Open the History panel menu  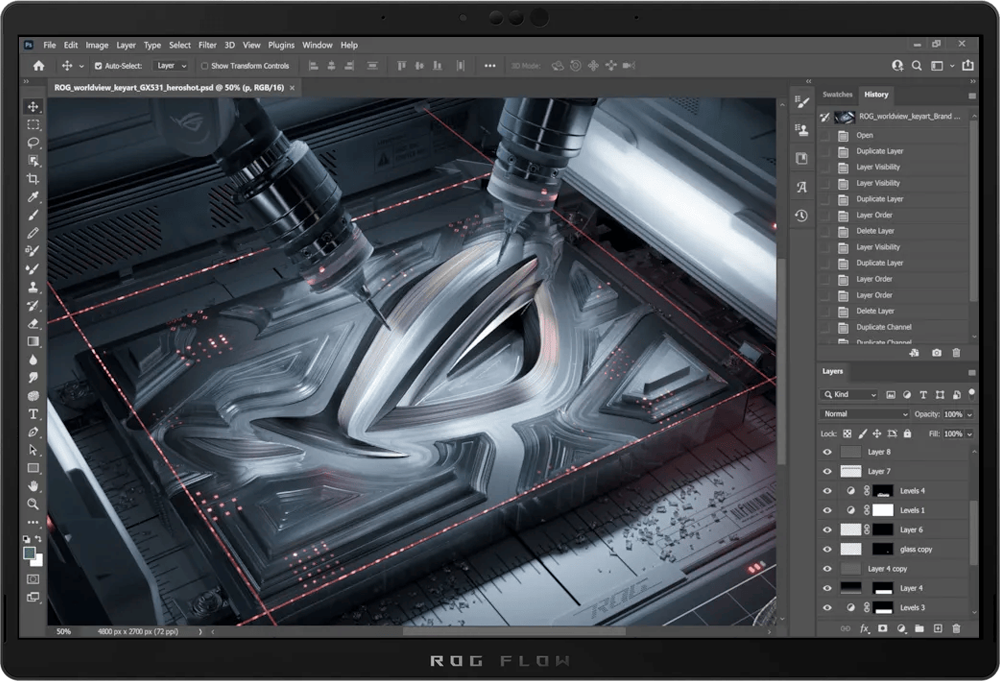pos(972,96)
